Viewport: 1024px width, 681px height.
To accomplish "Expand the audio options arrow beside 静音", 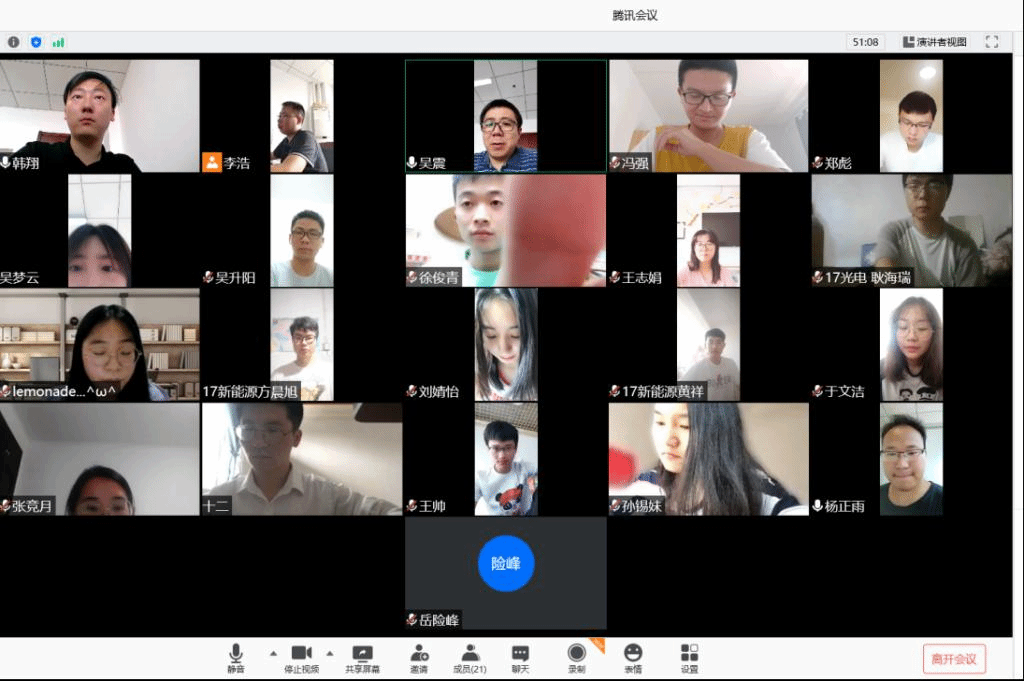I will click(273, 653).
